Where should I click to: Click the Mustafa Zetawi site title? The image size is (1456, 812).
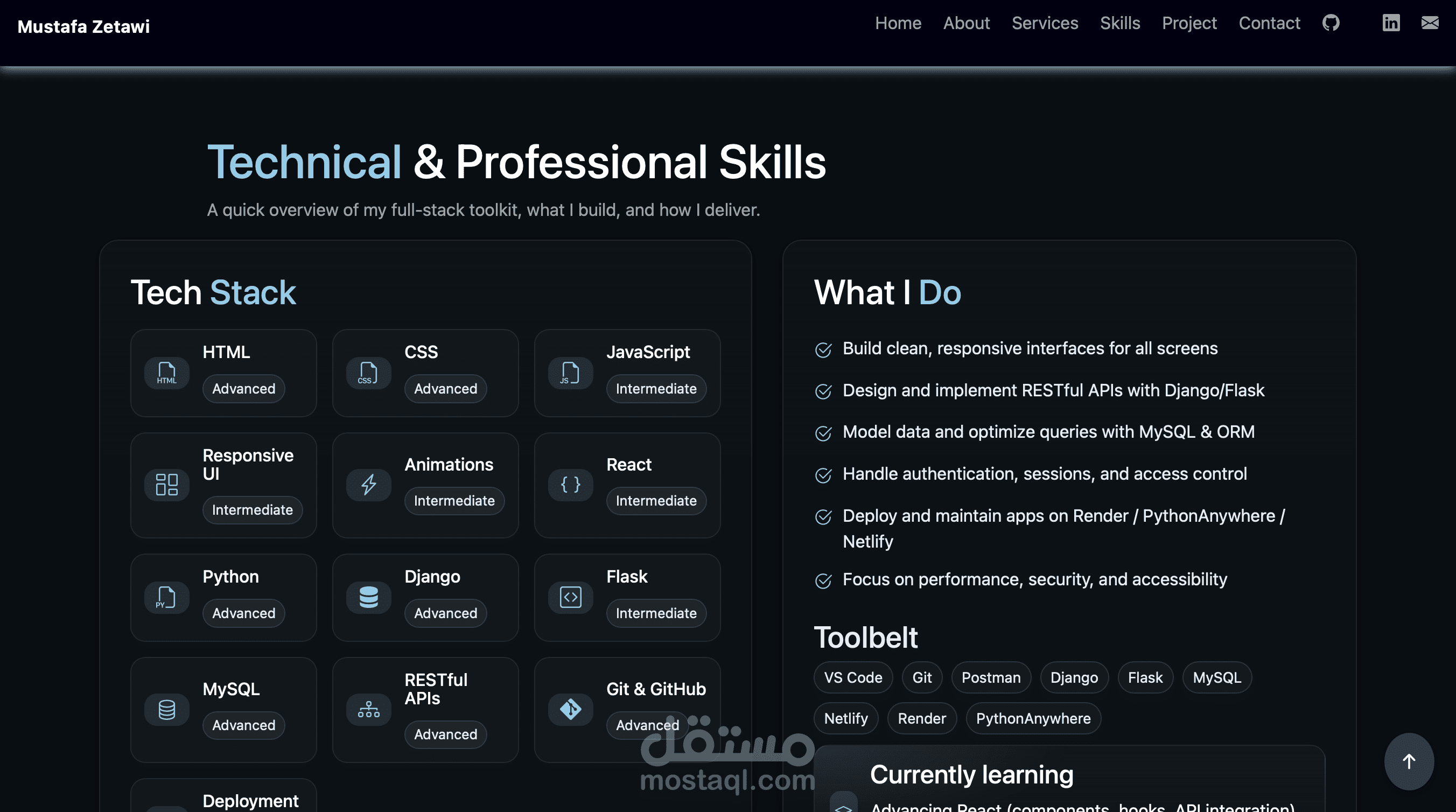coord(83,26)
